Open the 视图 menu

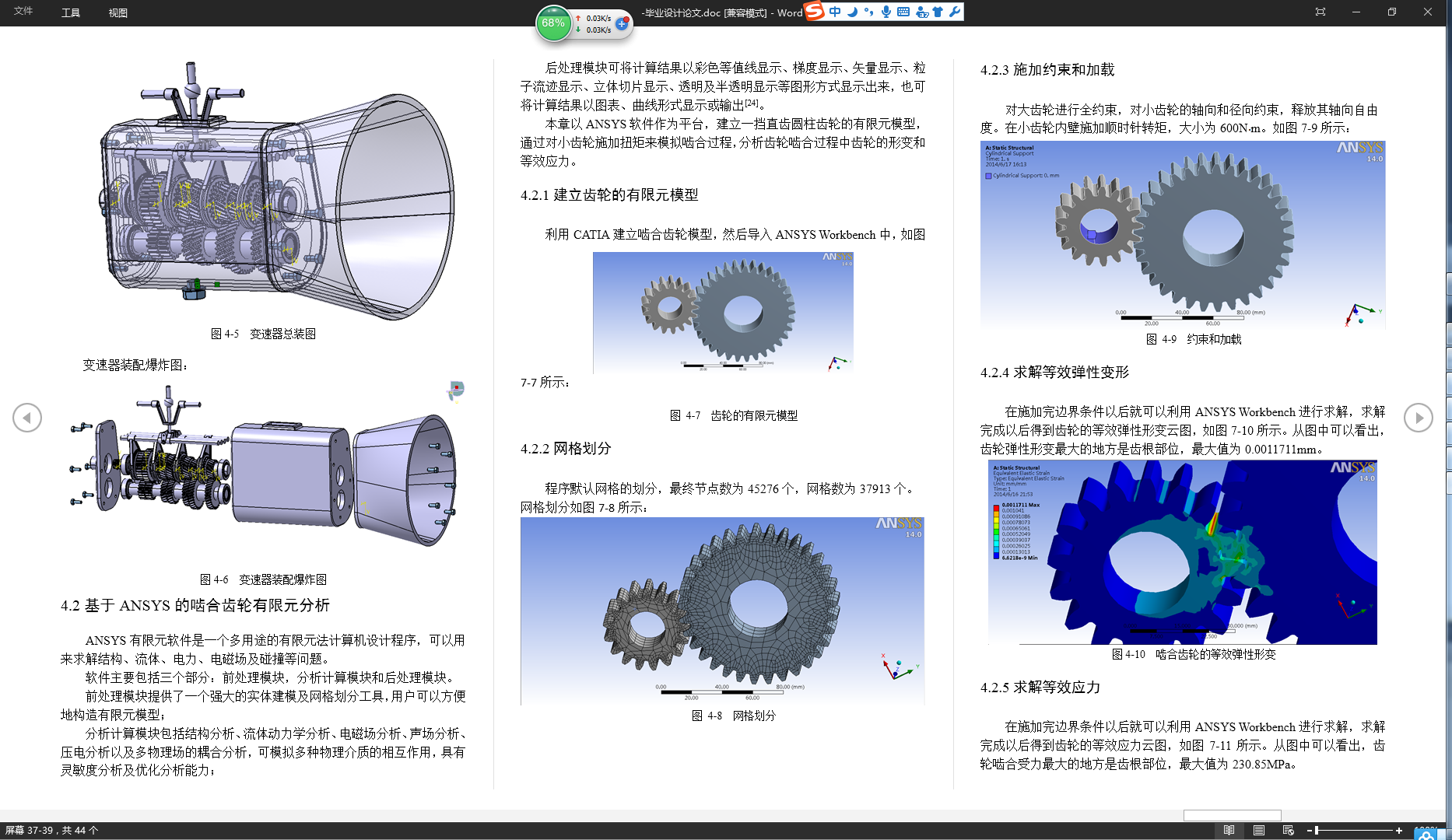point(118,12)
